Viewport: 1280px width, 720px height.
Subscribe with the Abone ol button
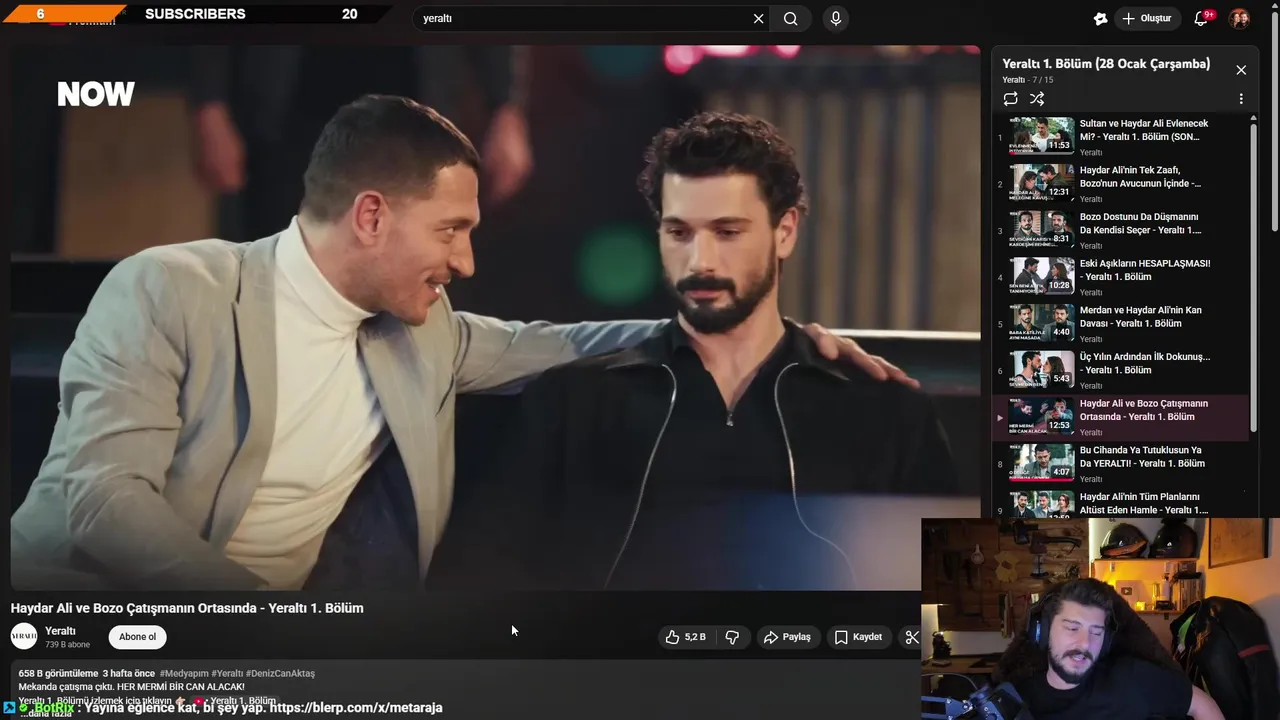pos(137,637)
